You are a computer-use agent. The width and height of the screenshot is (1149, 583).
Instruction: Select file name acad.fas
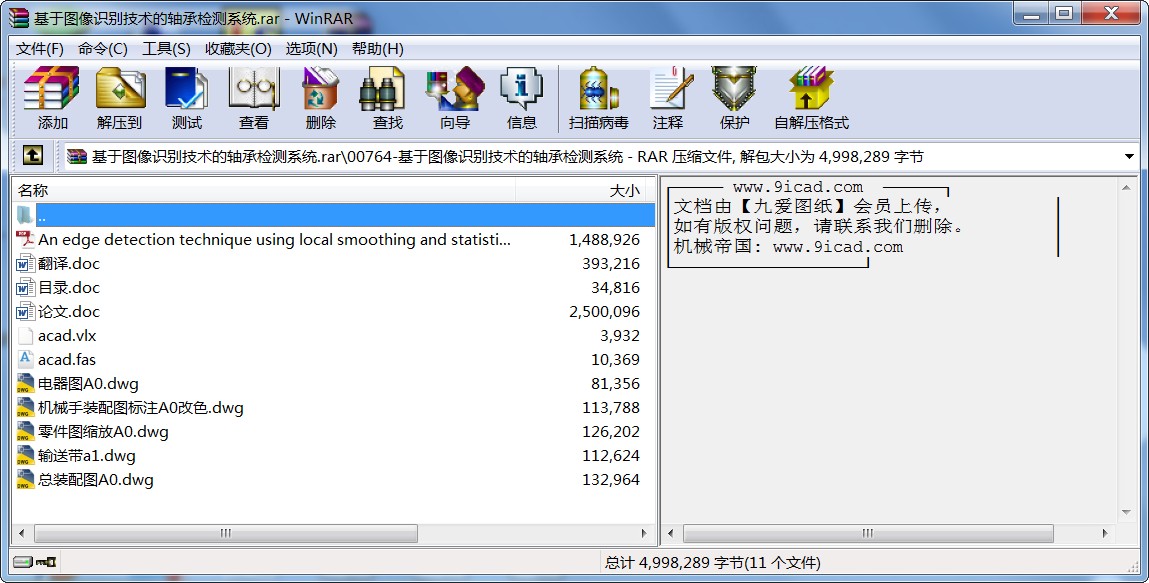67,360
